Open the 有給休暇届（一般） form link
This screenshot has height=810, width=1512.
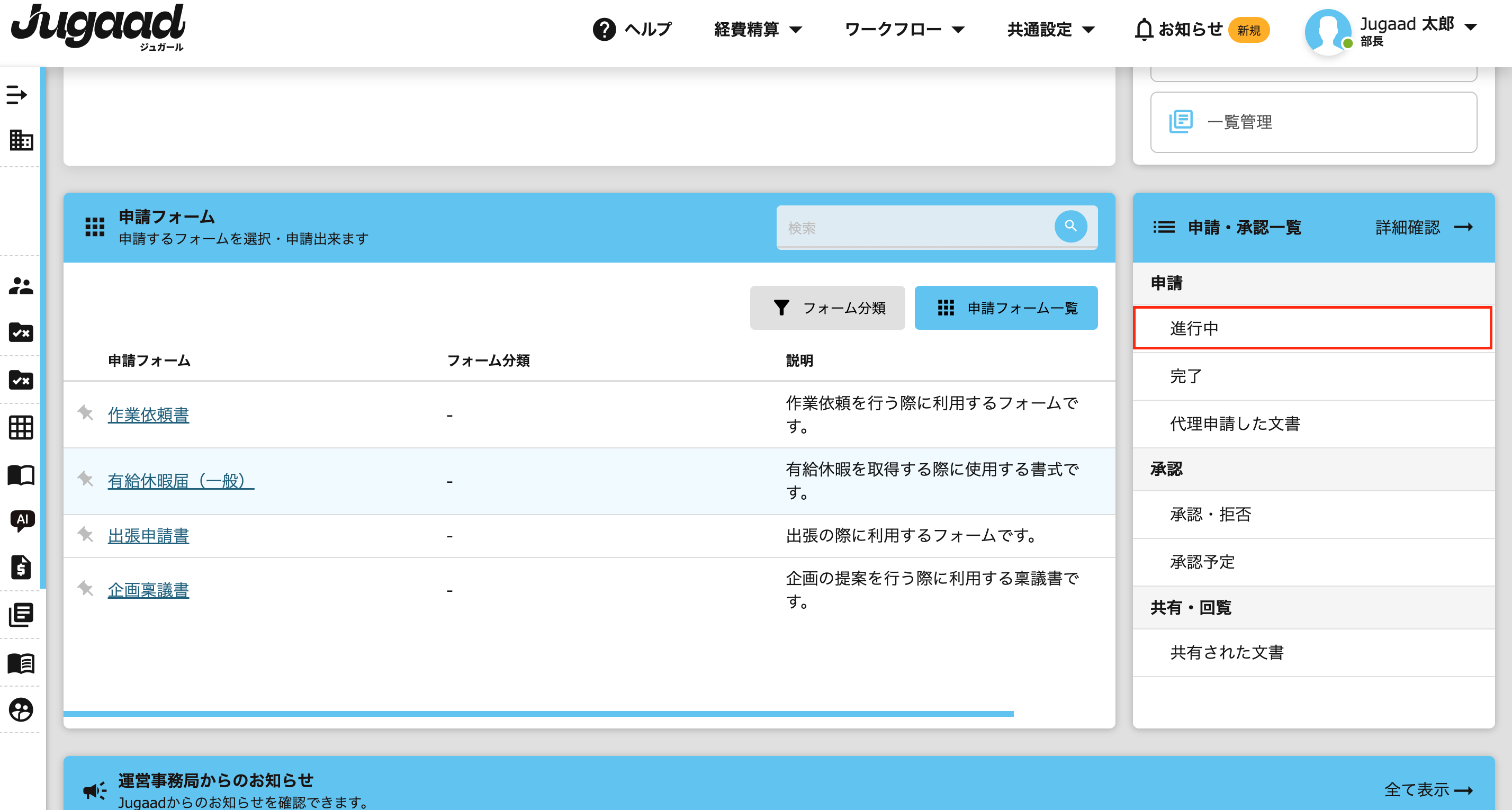180,481
